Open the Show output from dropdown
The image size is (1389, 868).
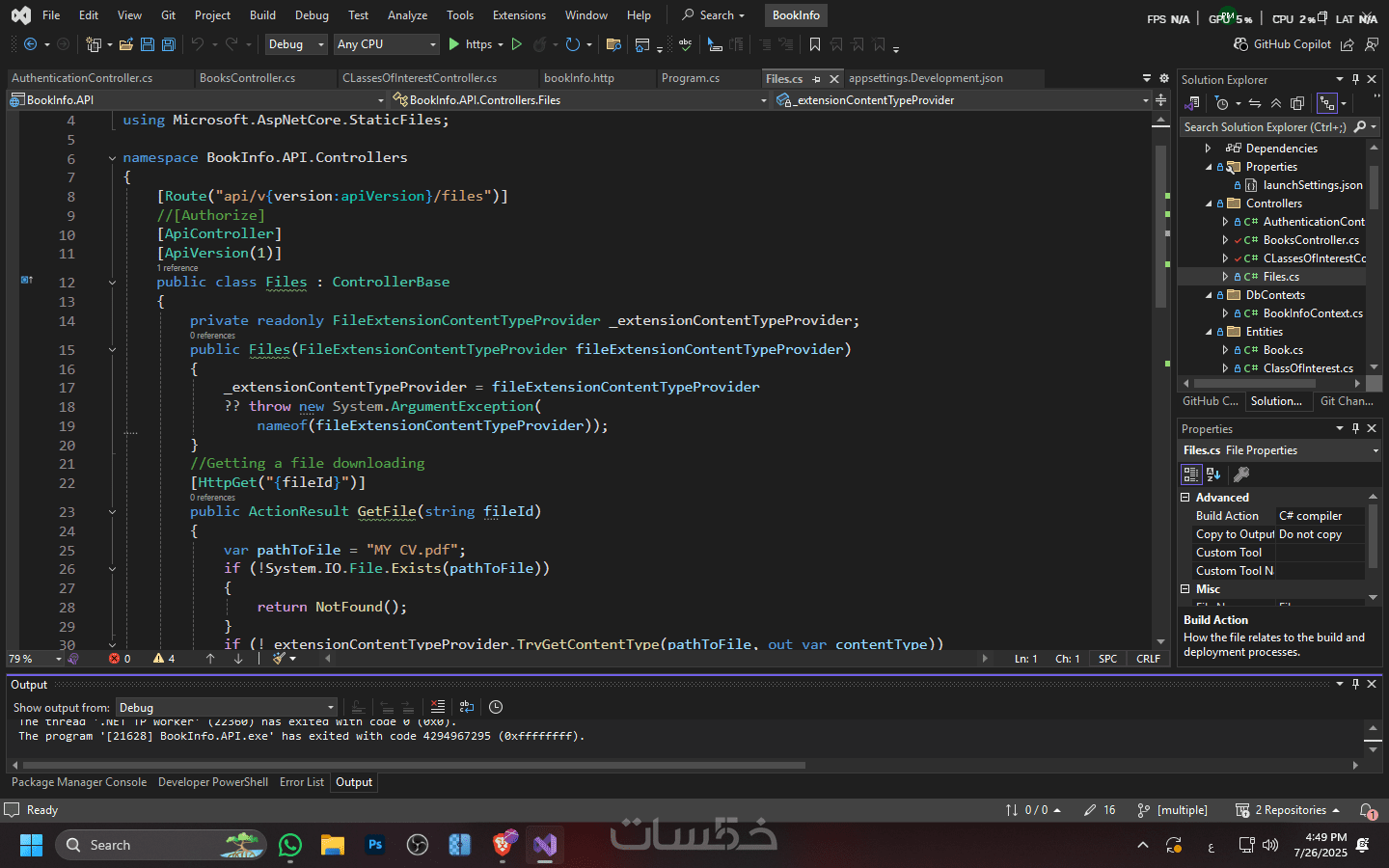[x=227, y=707]
